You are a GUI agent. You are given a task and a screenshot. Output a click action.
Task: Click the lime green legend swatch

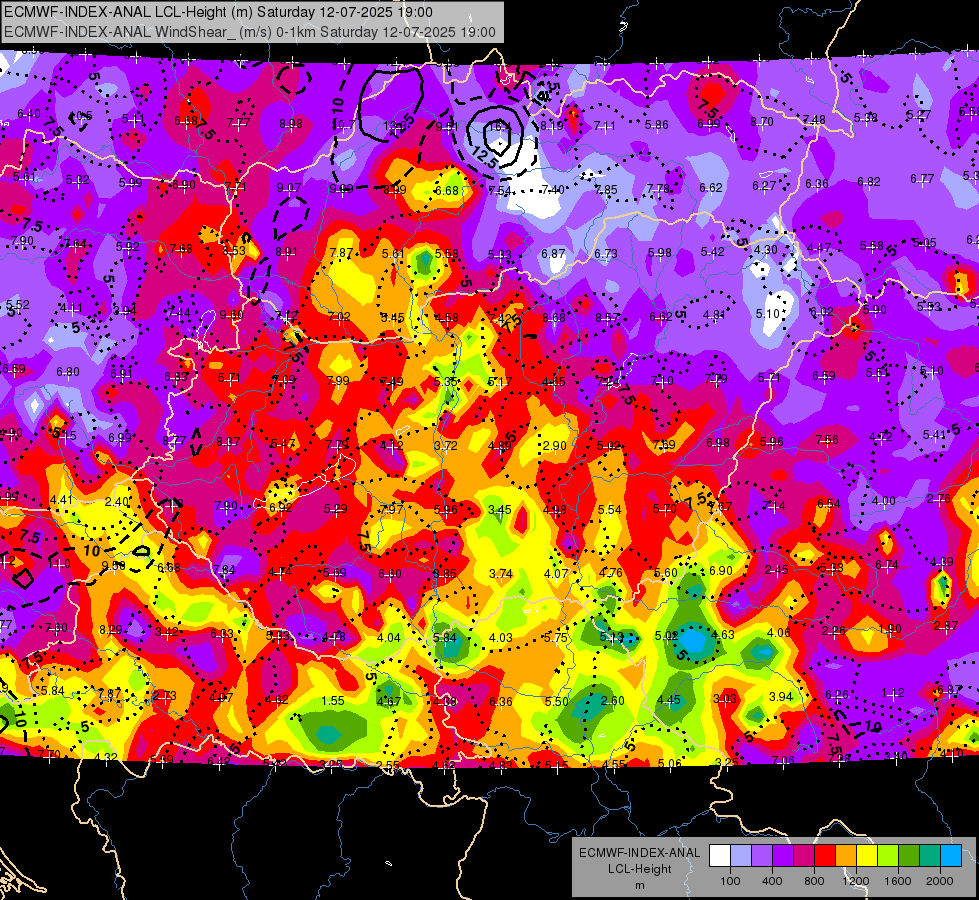tap(888, 856)
